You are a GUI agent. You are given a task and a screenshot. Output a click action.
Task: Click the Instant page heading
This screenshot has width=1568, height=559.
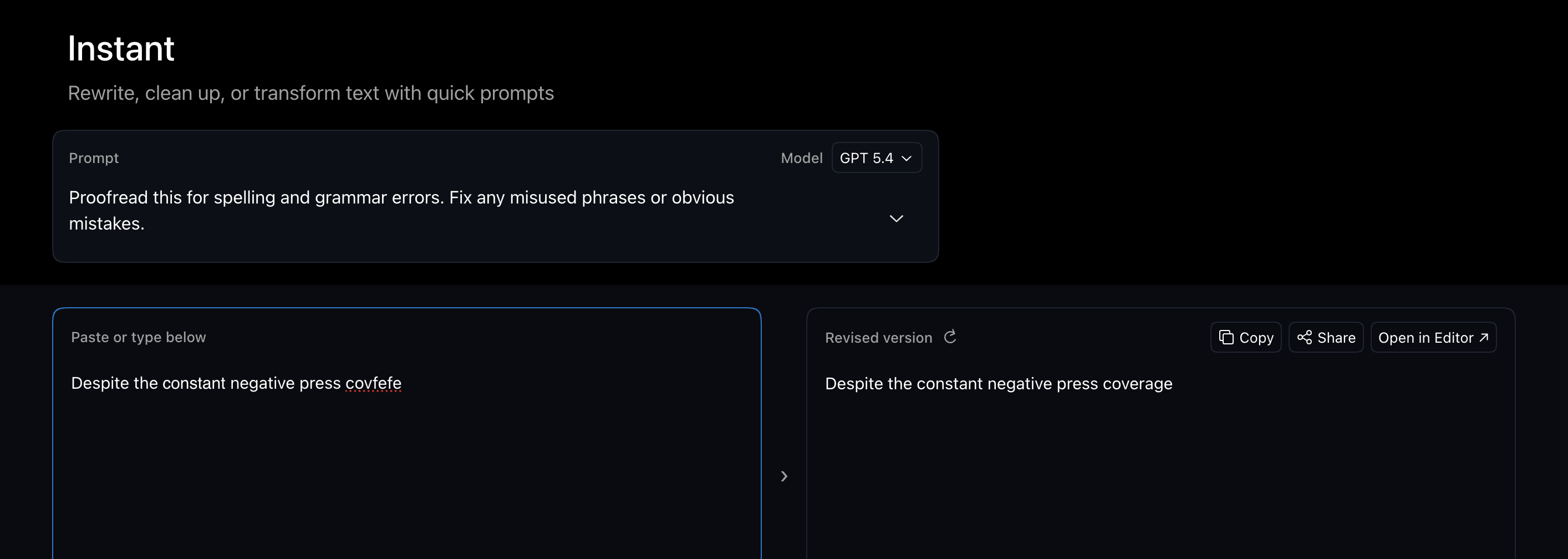pyautogui.click(x=121, y=49)
